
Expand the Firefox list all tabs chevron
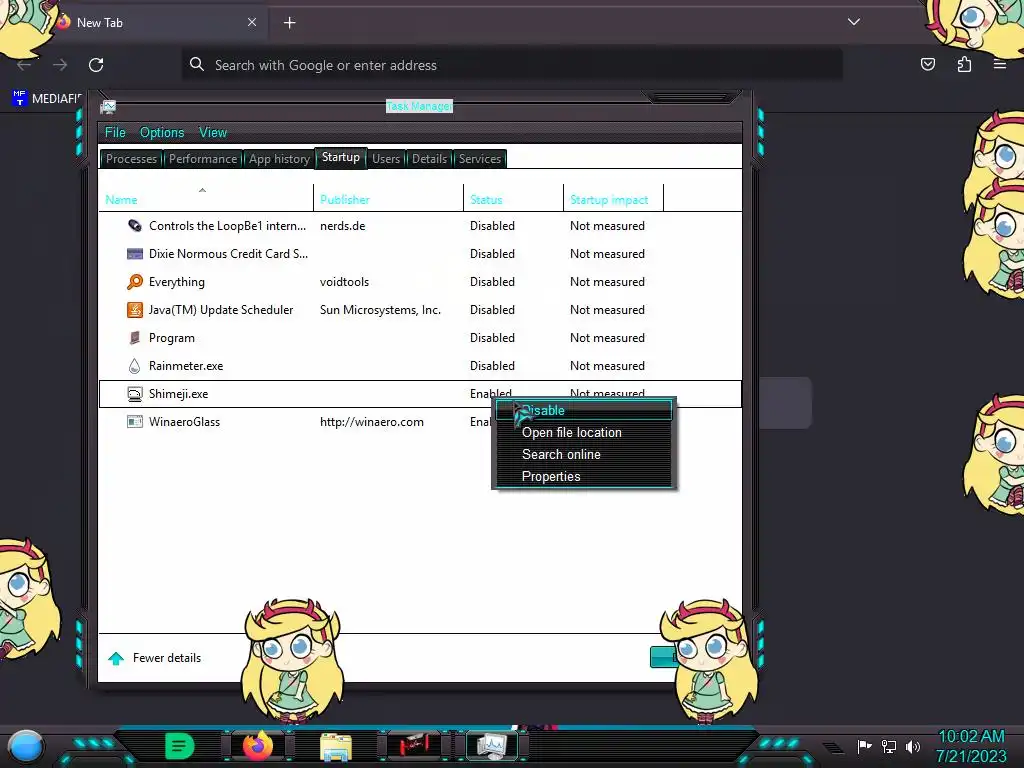[854, 22]
